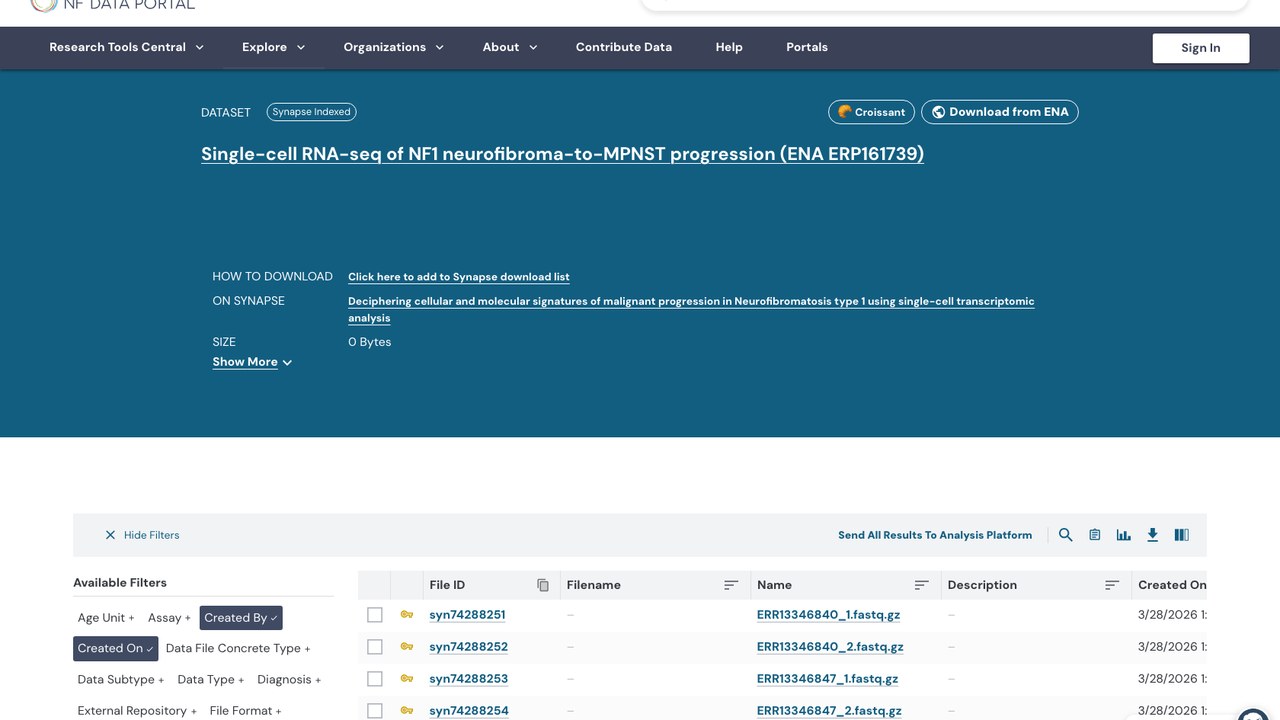Expand the About dropdown menu
The height and width of the screenshot is (720, 1280).
pos(510,47)
